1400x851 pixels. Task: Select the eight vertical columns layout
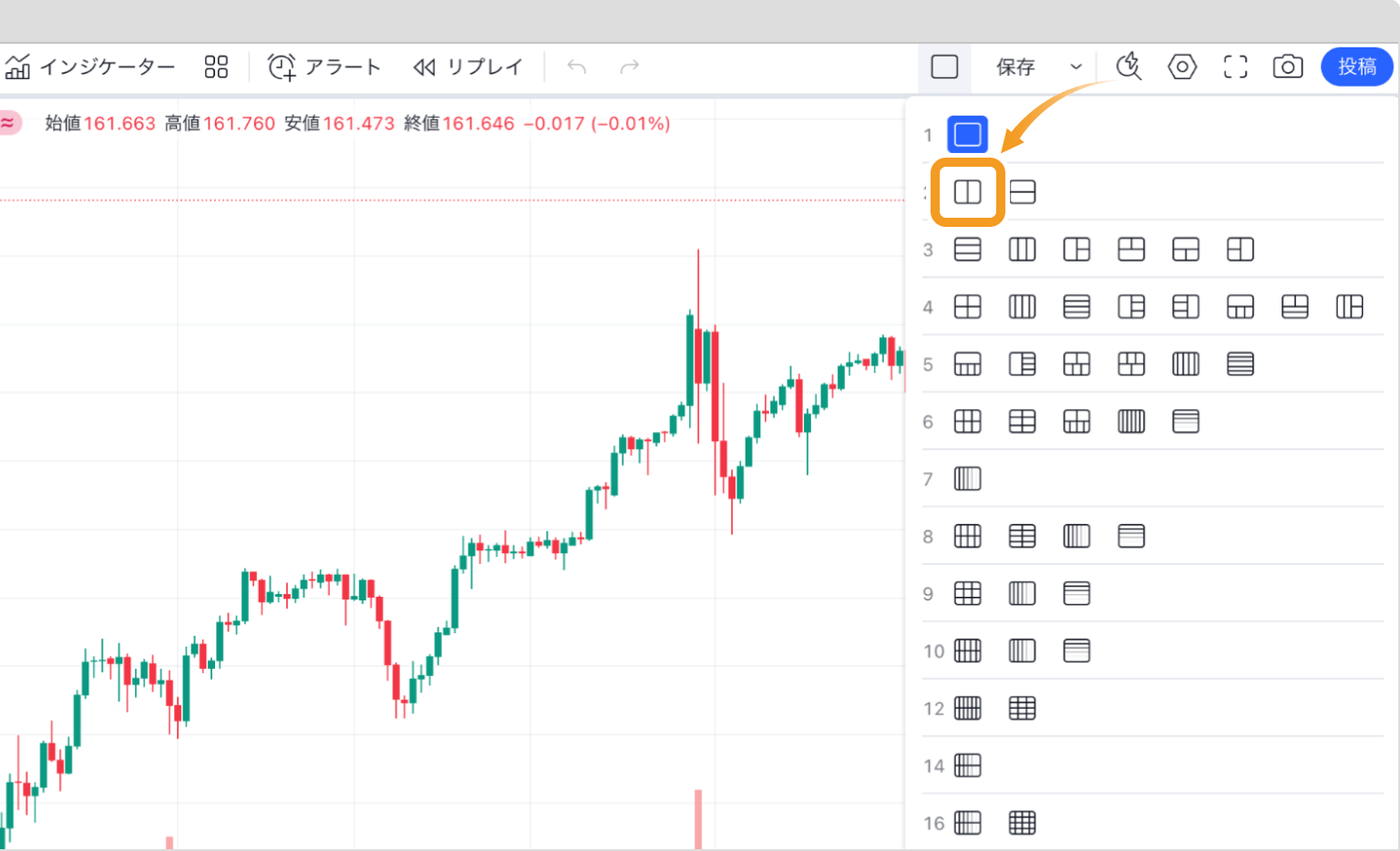tap(1076, 537)
